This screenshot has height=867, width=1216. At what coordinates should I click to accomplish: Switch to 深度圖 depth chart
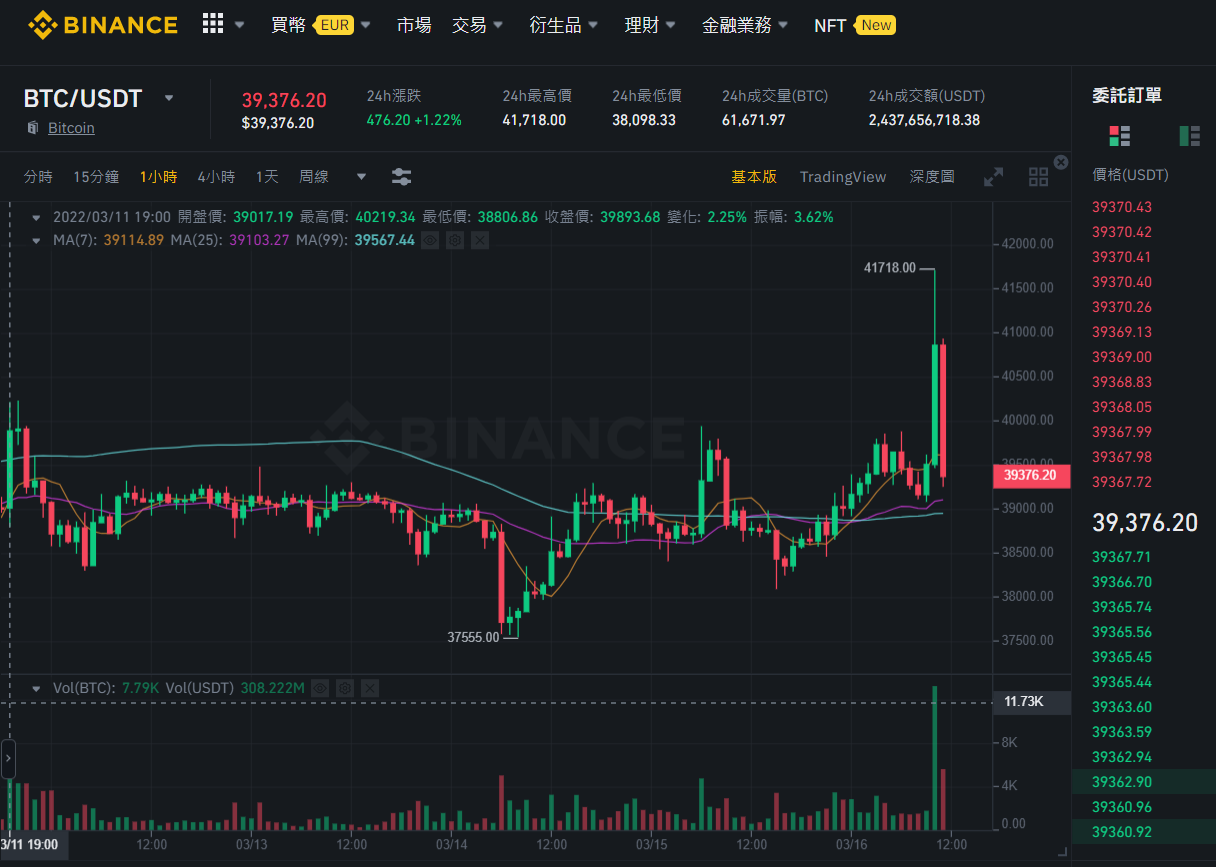[932, 177]
